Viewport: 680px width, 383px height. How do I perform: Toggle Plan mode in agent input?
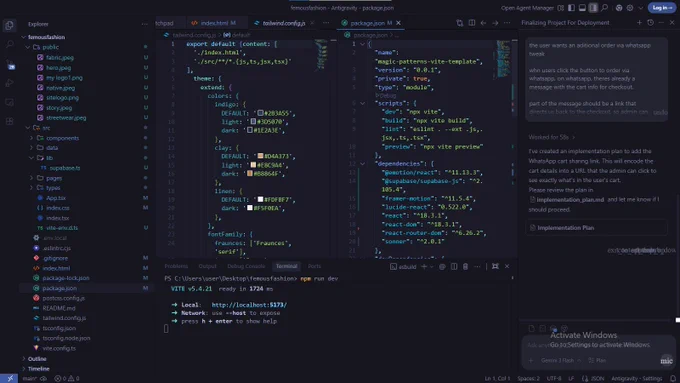click(597, 360)
